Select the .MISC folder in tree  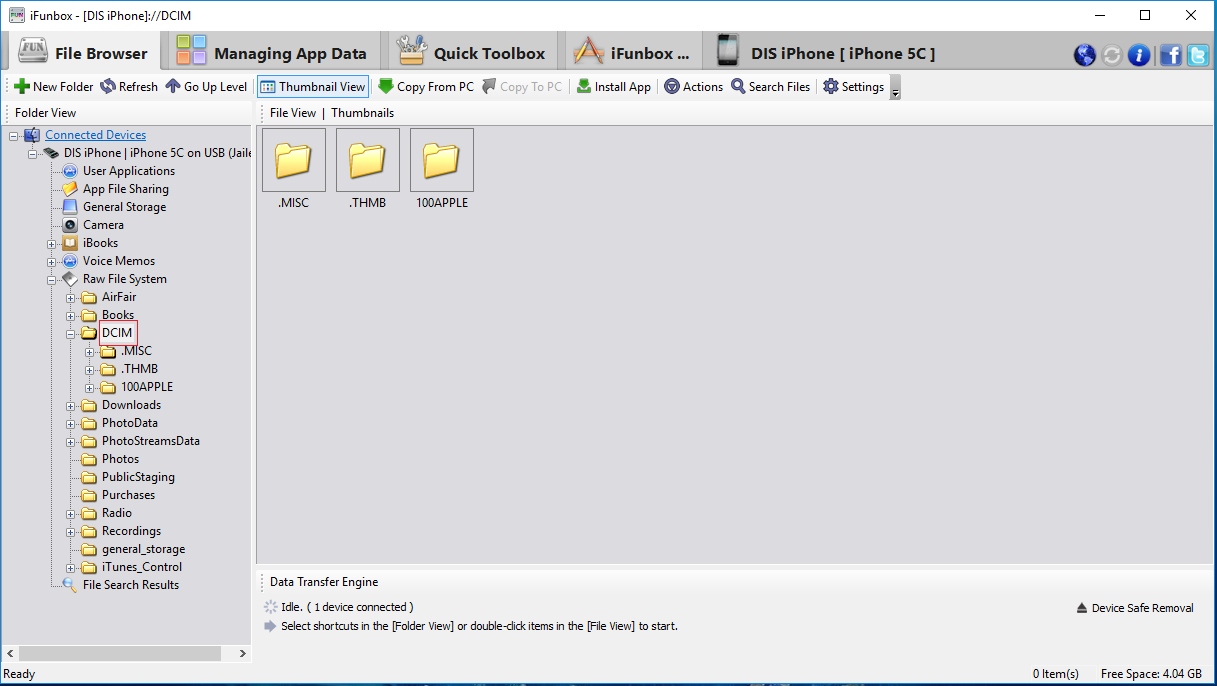pyautogui.click(x=136, y=351)
